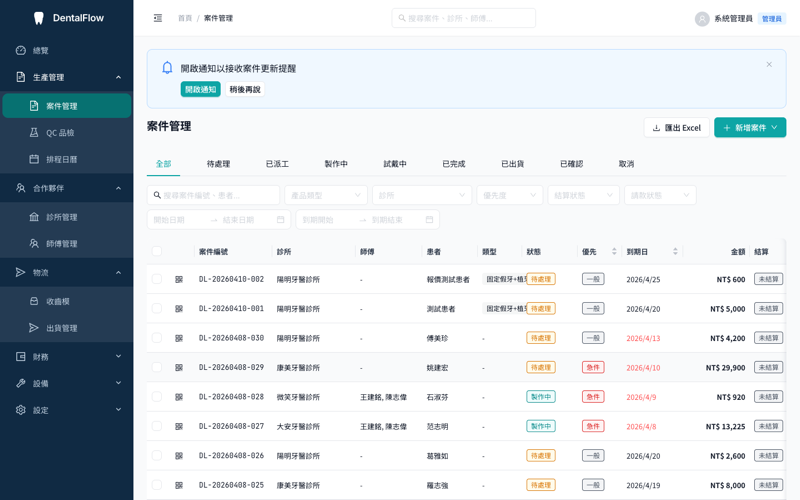This screenshot has height=500, width=800.
Task: Check the row DL-20260408-025 checkbox
Action: (157, 485)
